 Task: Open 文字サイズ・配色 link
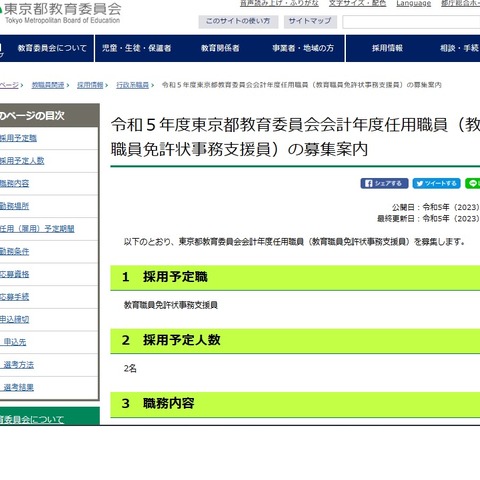tap(357, 3)
